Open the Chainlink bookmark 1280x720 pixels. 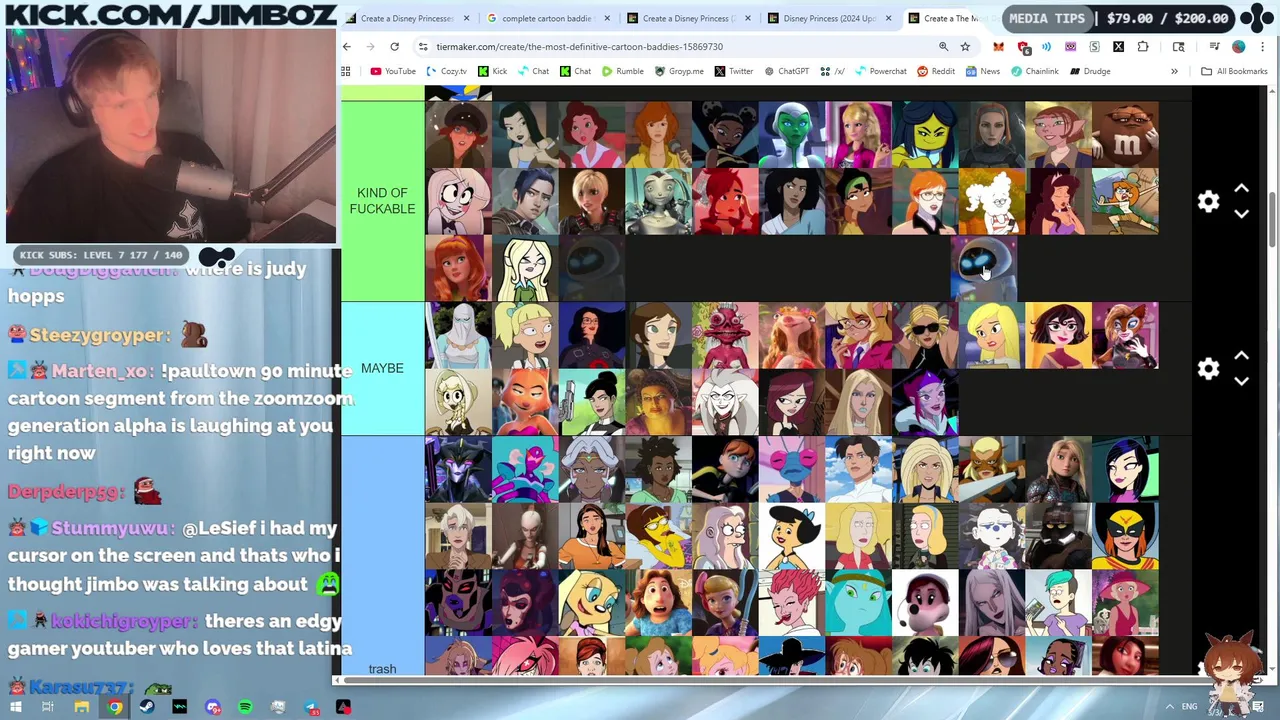(x=1033, y=71)
